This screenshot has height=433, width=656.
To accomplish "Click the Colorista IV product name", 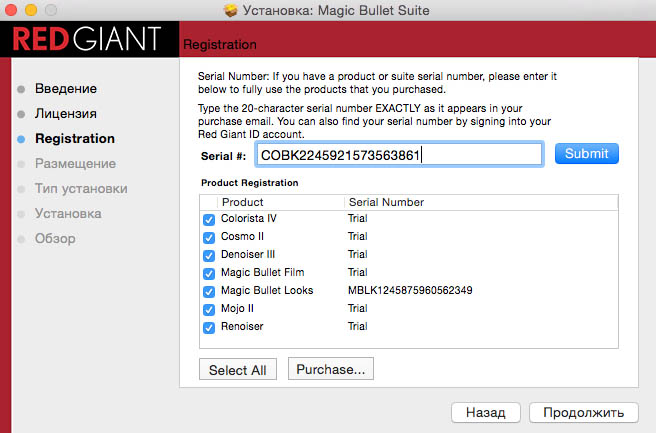I will [249, 218].
